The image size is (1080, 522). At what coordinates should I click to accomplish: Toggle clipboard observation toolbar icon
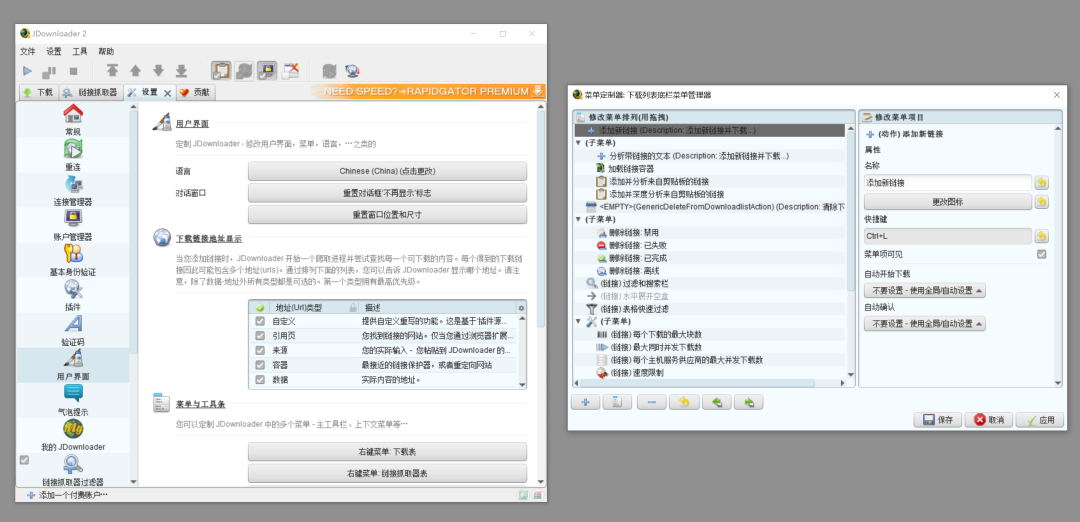pos(221,70)
